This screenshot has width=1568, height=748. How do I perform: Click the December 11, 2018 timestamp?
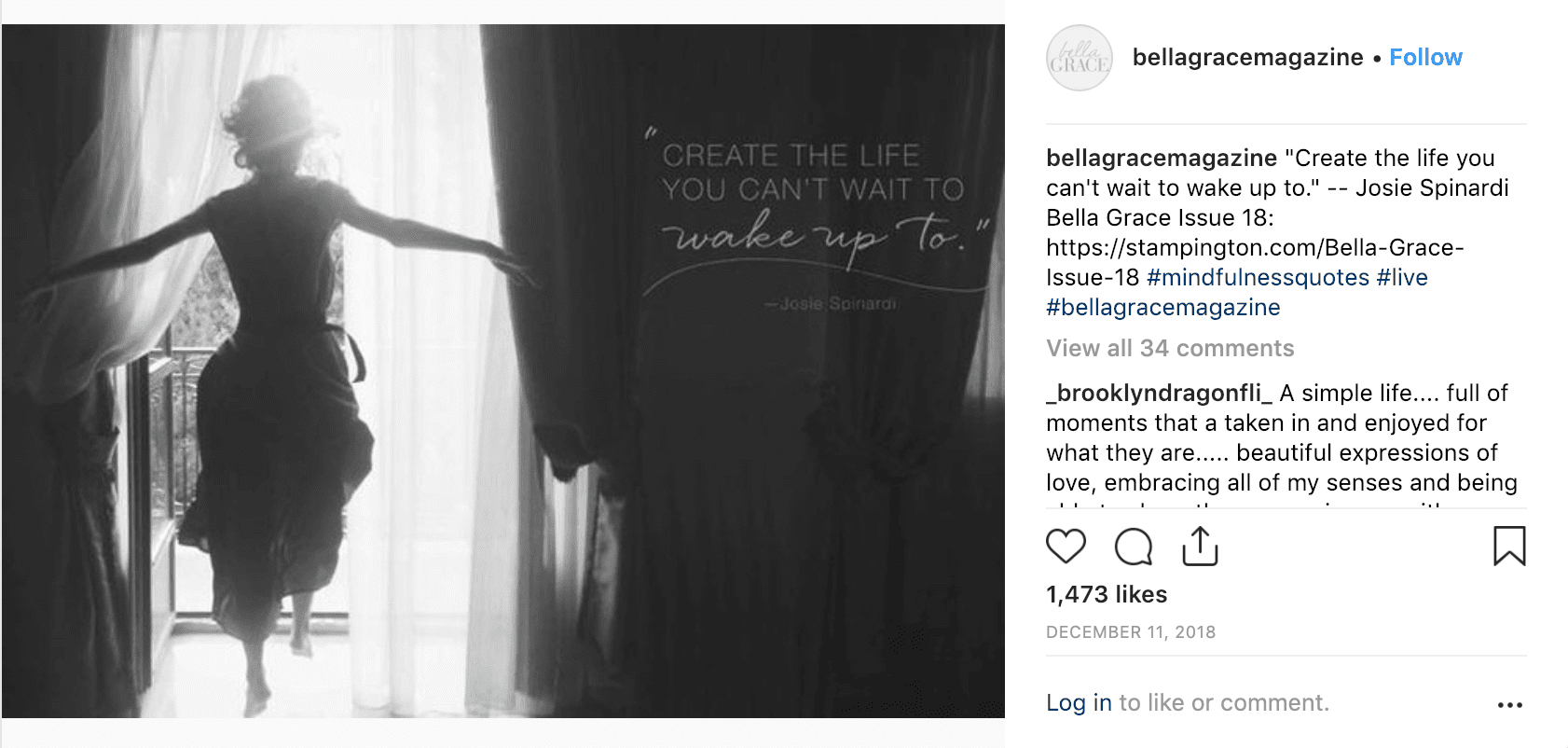[1130, 632]
